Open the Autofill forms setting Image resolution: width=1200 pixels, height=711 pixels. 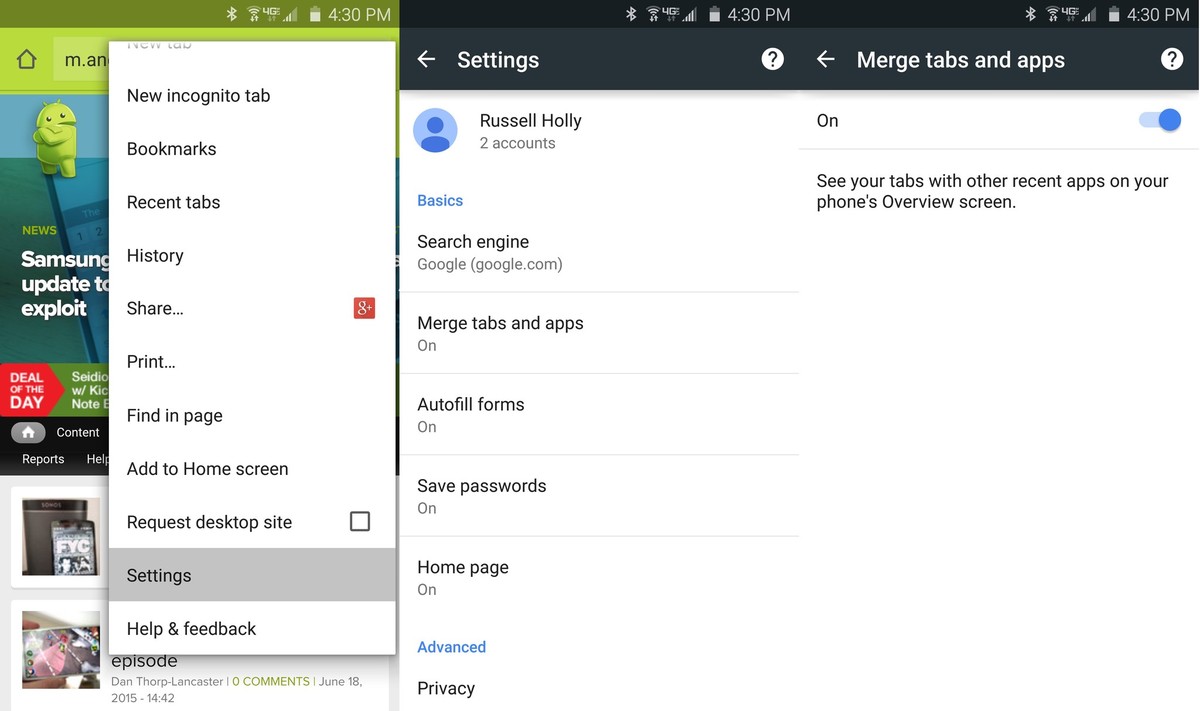(x=598, y=414)
